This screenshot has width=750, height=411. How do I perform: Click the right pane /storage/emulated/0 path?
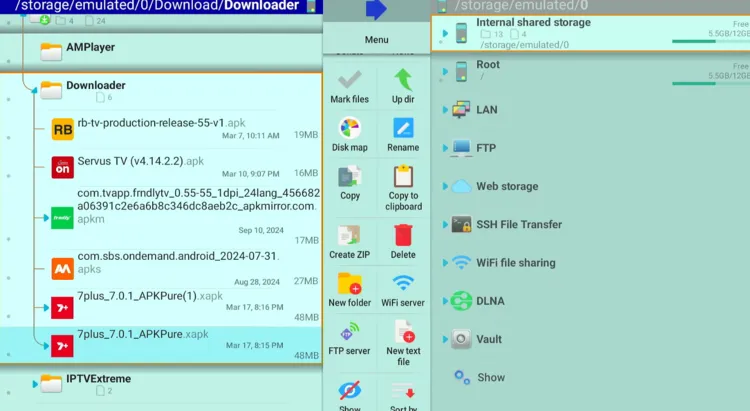pos(521,6)
